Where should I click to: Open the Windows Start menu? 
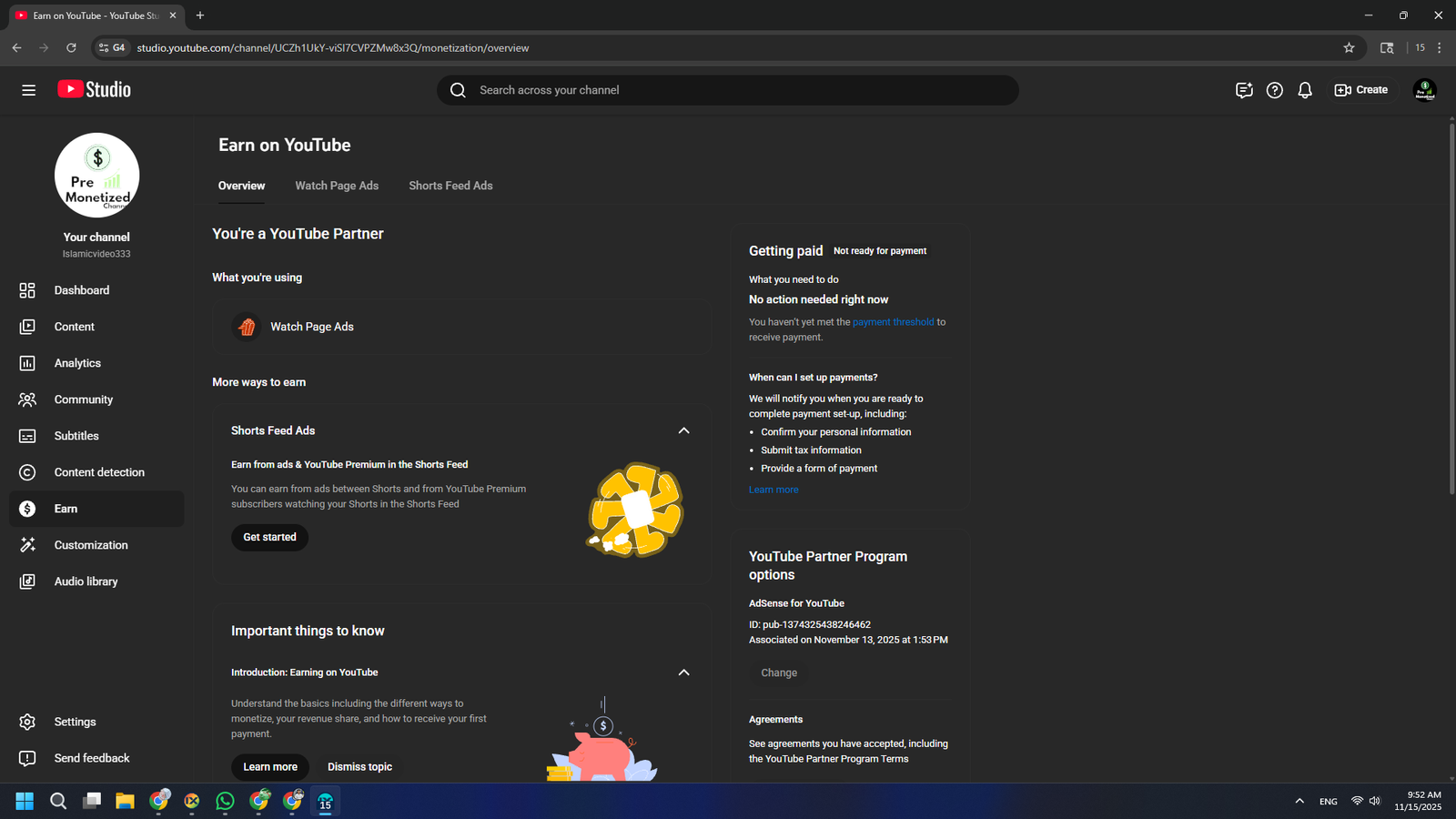pos(25,801)
